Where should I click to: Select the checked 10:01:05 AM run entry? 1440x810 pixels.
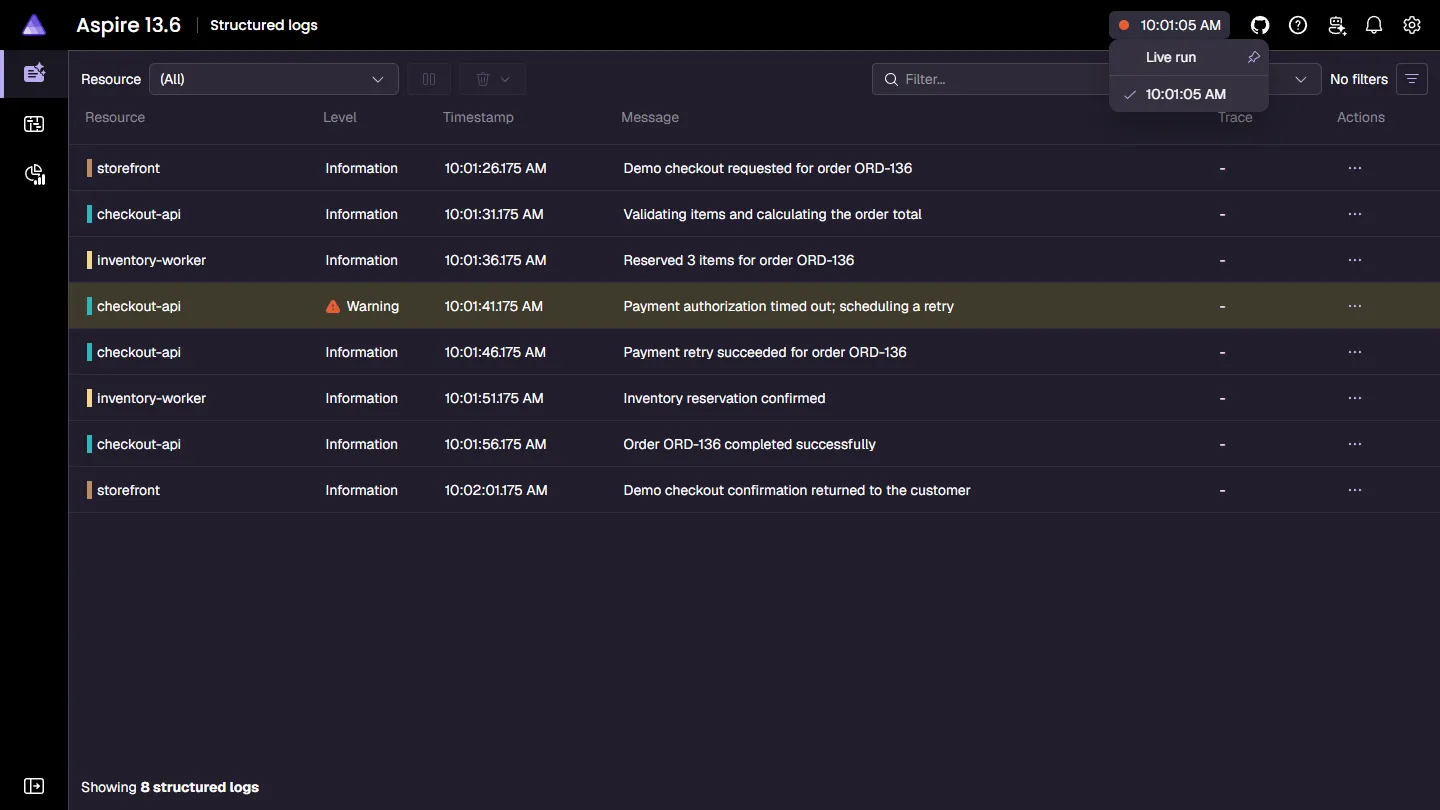pos(1188,94)
